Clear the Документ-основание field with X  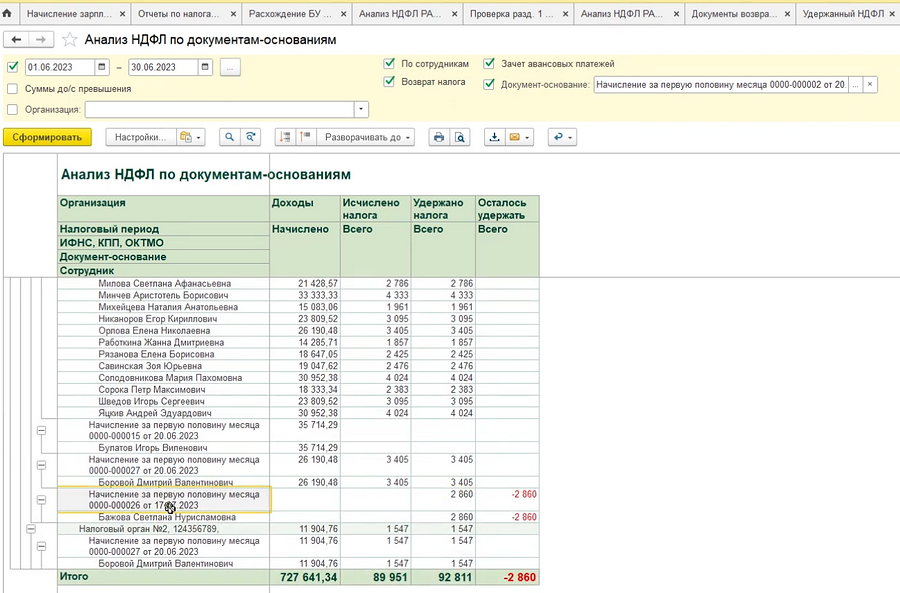point(870,84)
